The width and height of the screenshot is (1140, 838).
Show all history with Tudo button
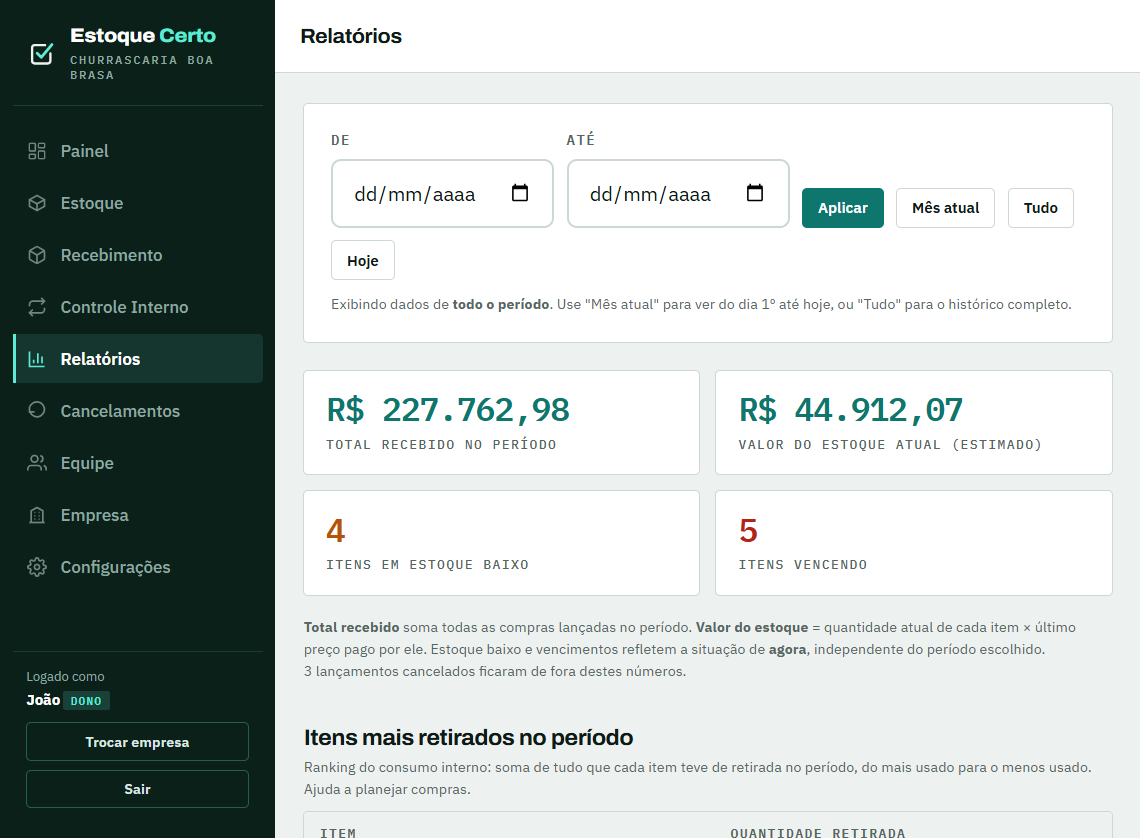[x=1040, y=208]
